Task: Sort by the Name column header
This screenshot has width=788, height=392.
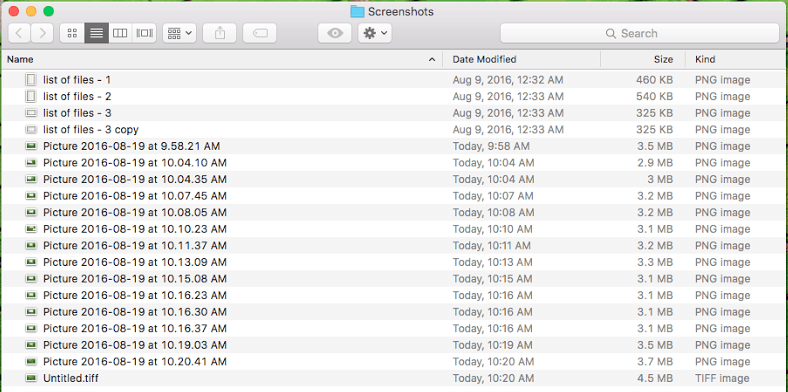Action: [221, 59]
